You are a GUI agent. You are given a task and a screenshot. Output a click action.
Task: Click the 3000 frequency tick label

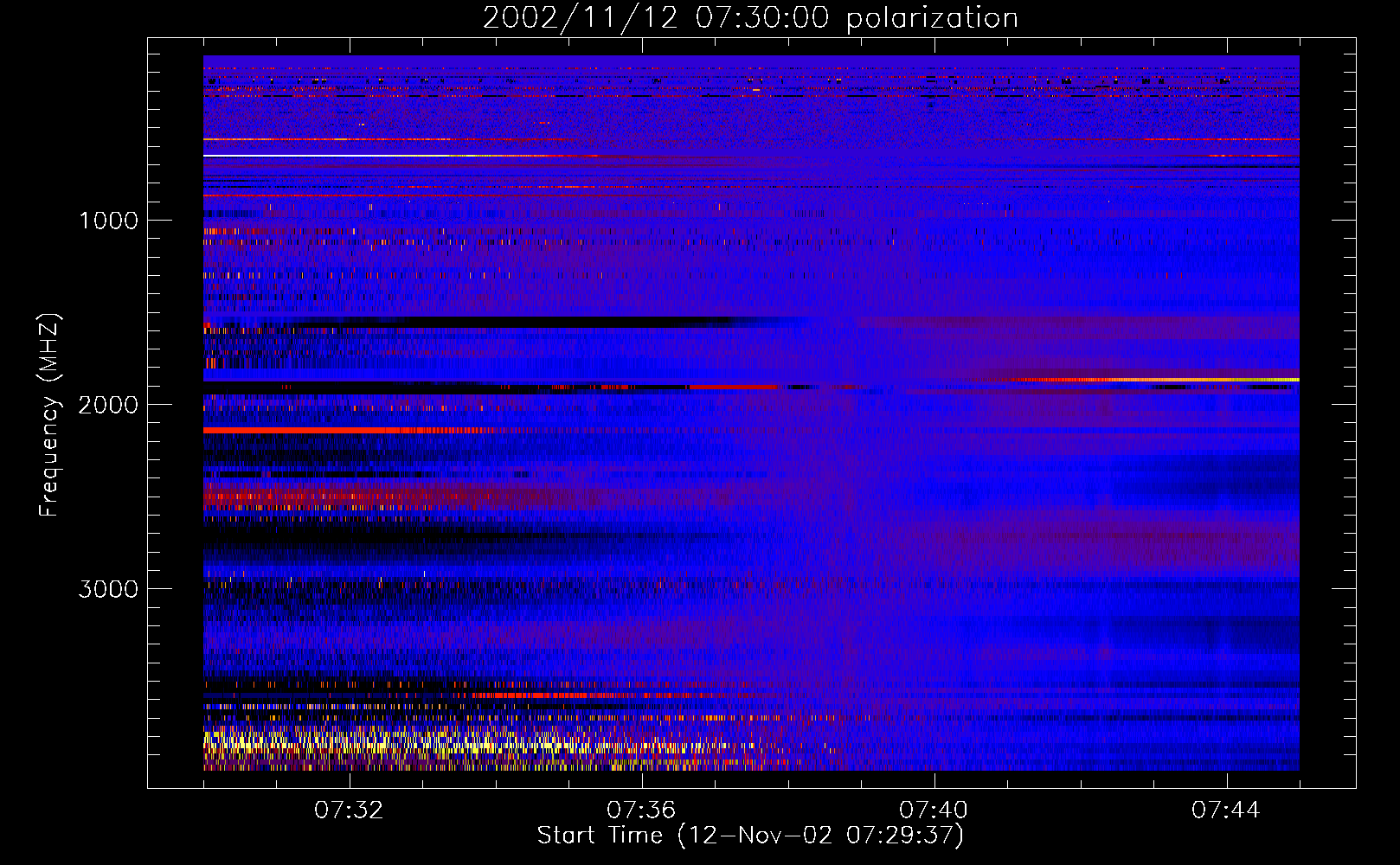point(108,588)
